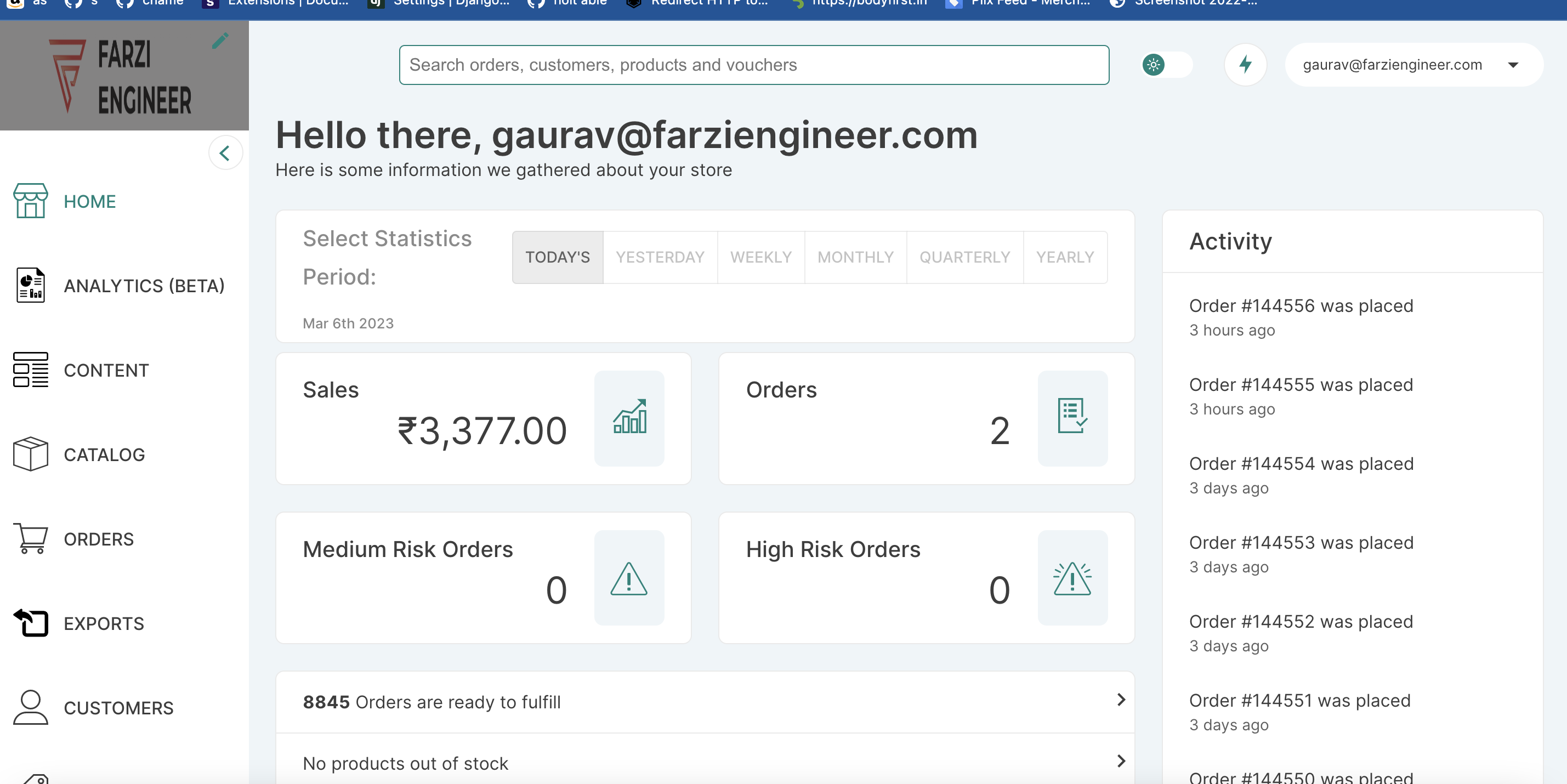The image size is (1567, 784).
Task: Click the Content sidebar icon
Action: 30,370
